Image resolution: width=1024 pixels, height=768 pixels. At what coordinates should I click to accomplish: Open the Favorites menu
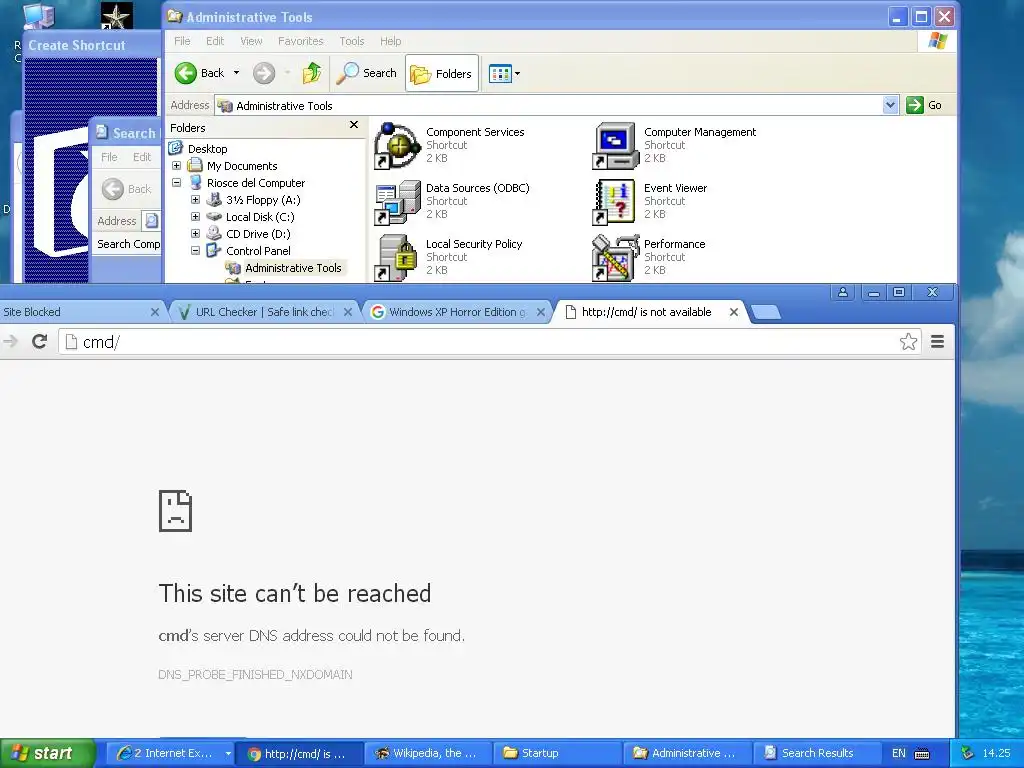coord(300,41)
